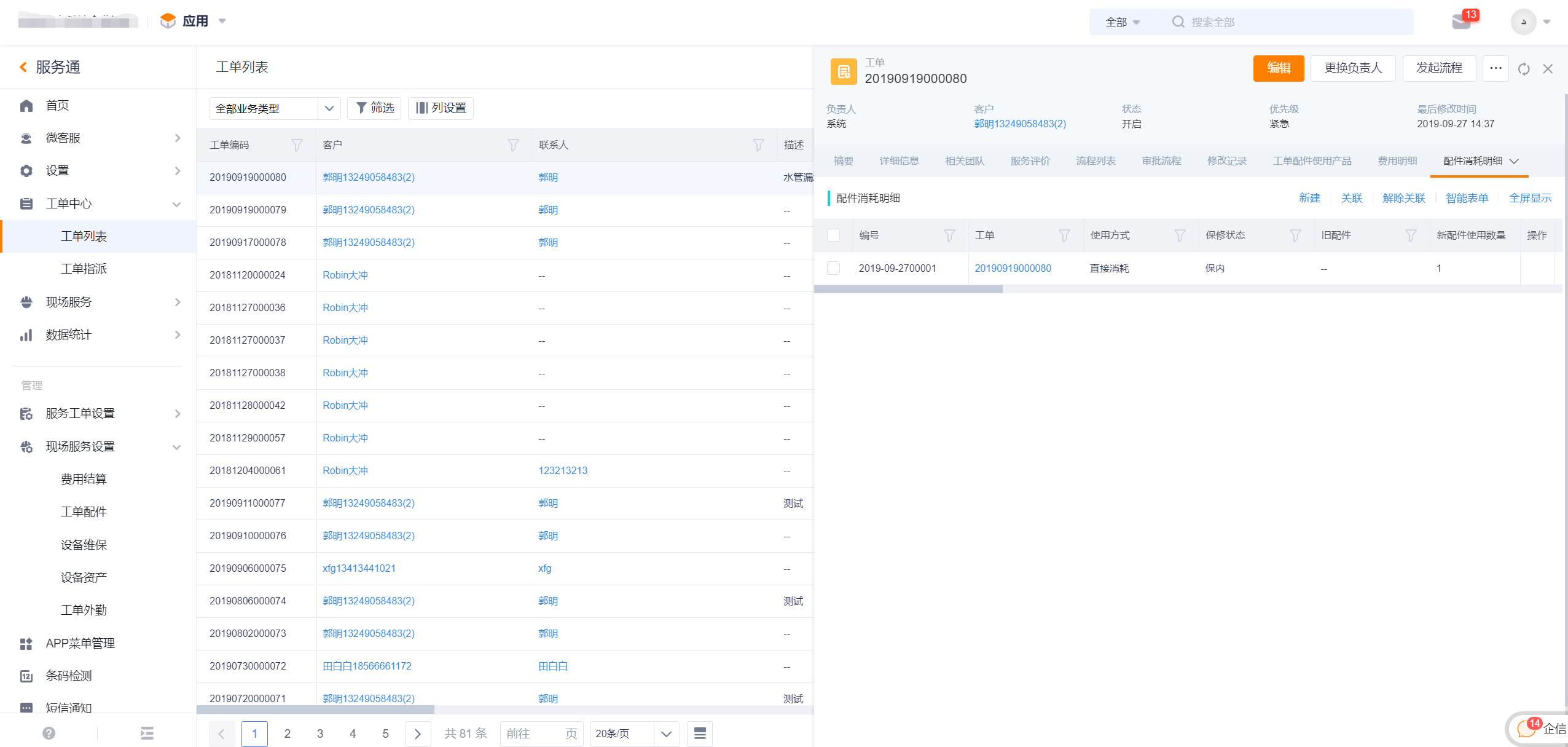This screenshot has width=1568, height=747.
Task: Filter the 客户 column
Action: click(x=513, y=145)
